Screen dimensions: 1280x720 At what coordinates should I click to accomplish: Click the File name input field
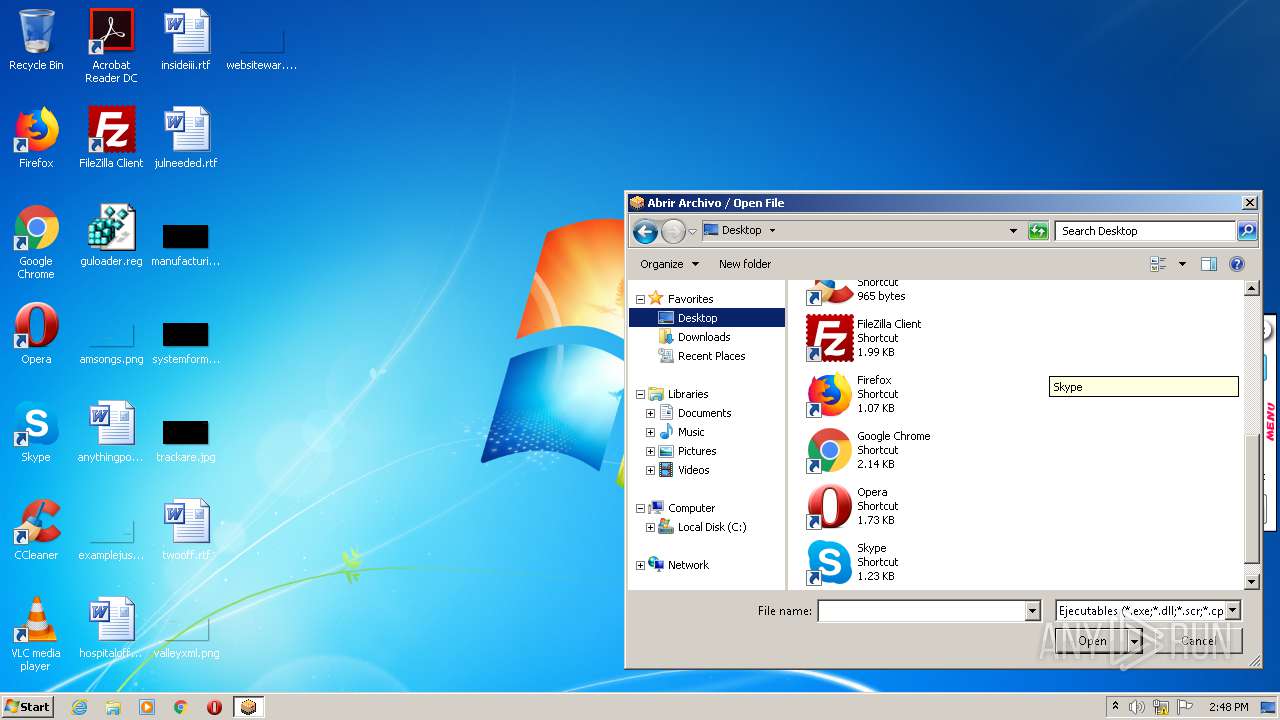click(x=921, y=611)
